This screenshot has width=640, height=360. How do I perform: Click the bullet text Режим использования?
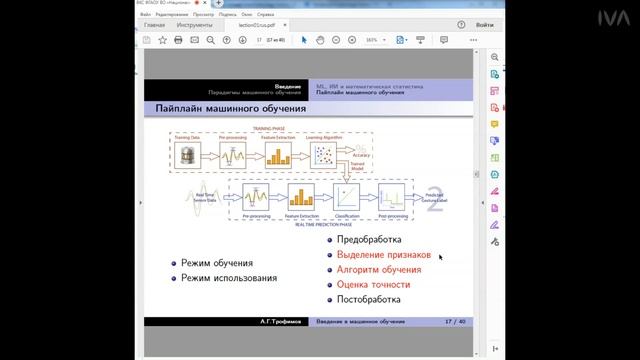pos(229,278)
